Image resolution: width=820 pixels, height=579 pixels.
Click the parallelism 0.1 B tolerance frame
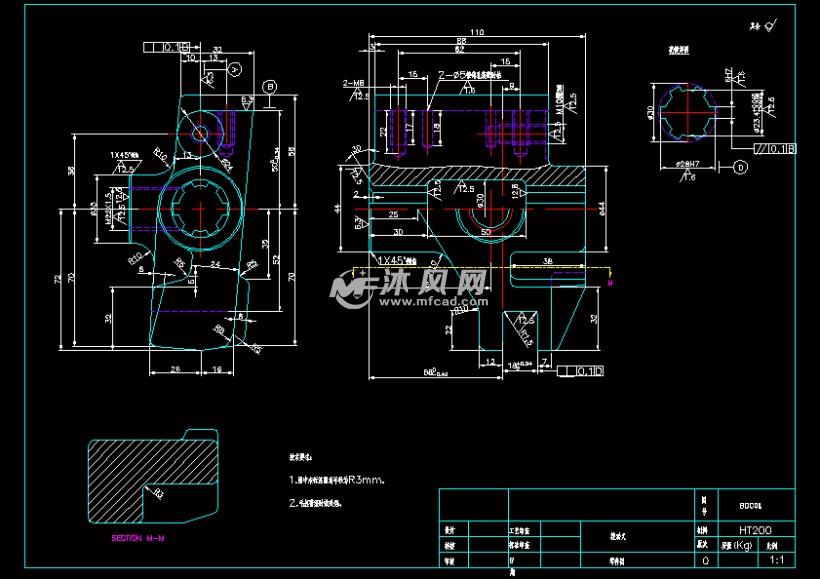pos(775,149)
